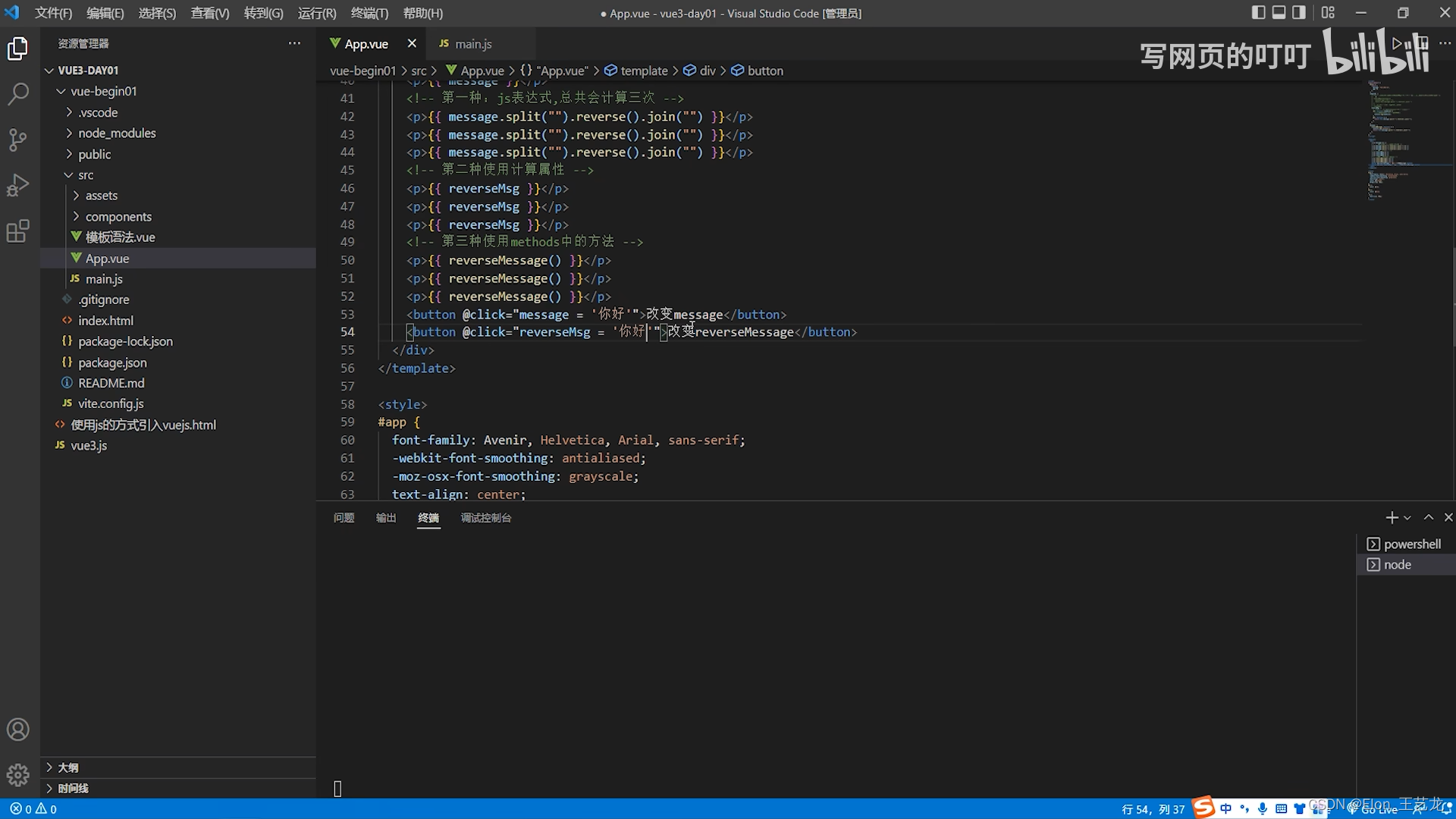Screen dimensions: 1456x819
Task: Toggle bottom panel layout icon
Action: [x=1279, y=12]
